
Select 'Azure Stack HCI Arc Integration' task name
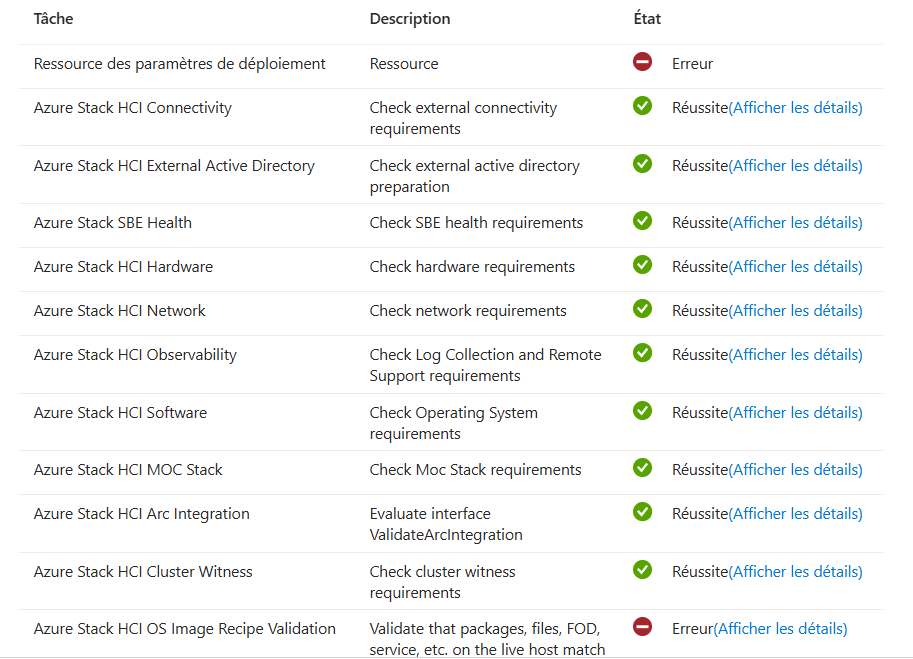pos(141,514)
